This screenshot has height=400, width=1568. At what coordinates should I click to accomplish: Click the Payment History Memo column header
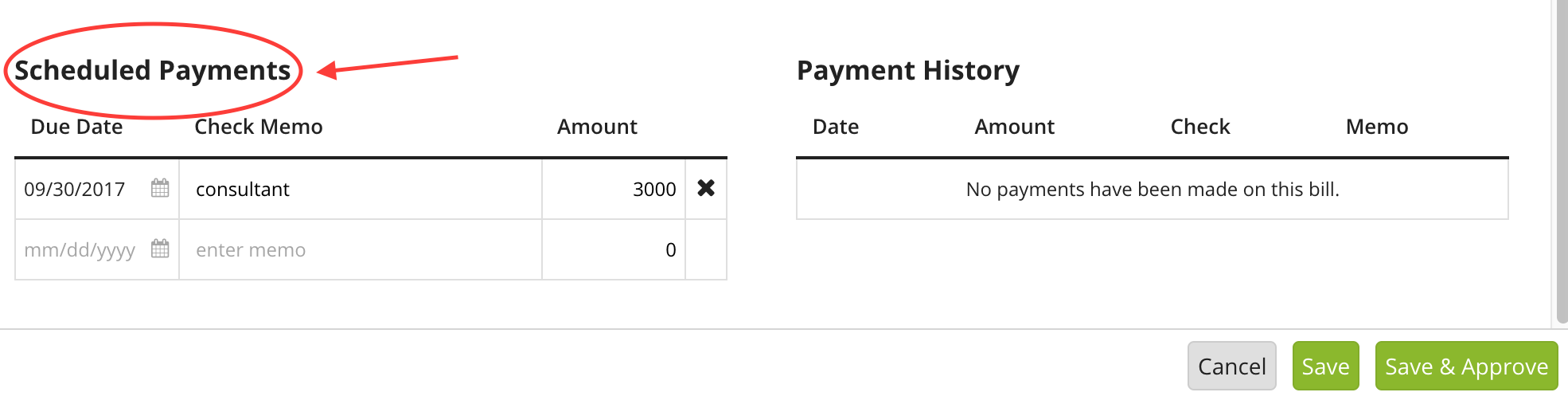tap(1377, 127)
